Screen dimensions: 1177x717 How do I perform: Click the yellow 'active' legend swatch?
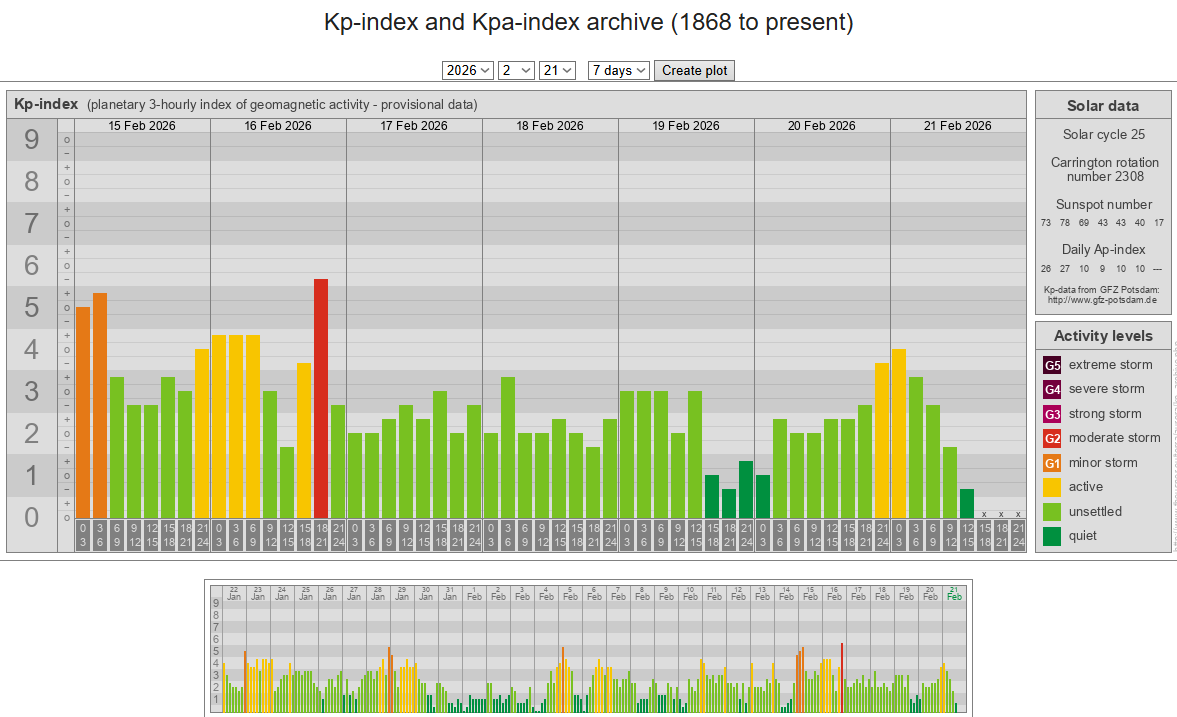click(x=1052, y=487)
